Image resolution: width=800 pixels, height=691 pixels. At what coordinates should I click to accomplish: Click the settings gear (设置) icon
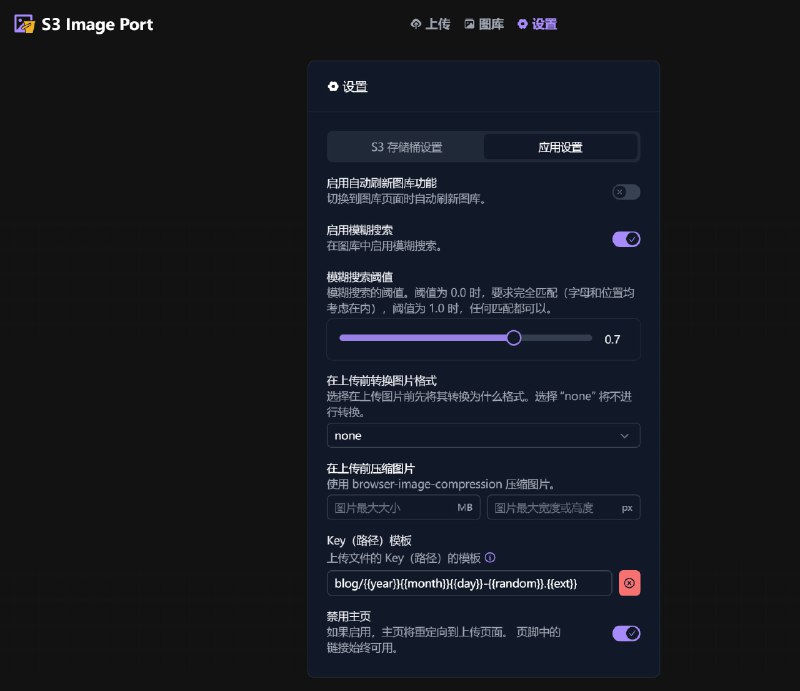point(520,24)
